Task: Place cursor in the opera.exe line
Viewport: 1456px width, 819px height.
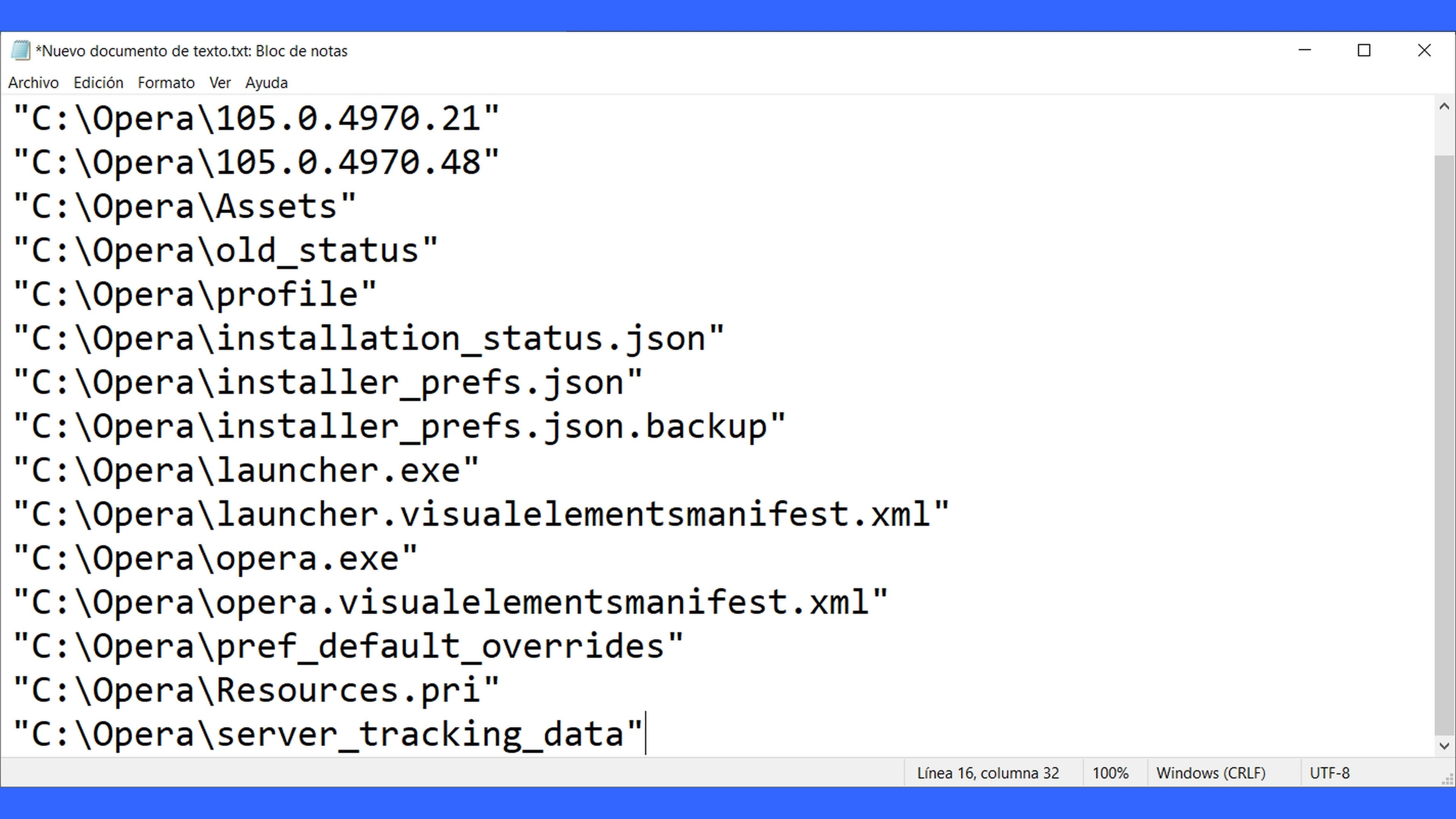Action: 215,559
